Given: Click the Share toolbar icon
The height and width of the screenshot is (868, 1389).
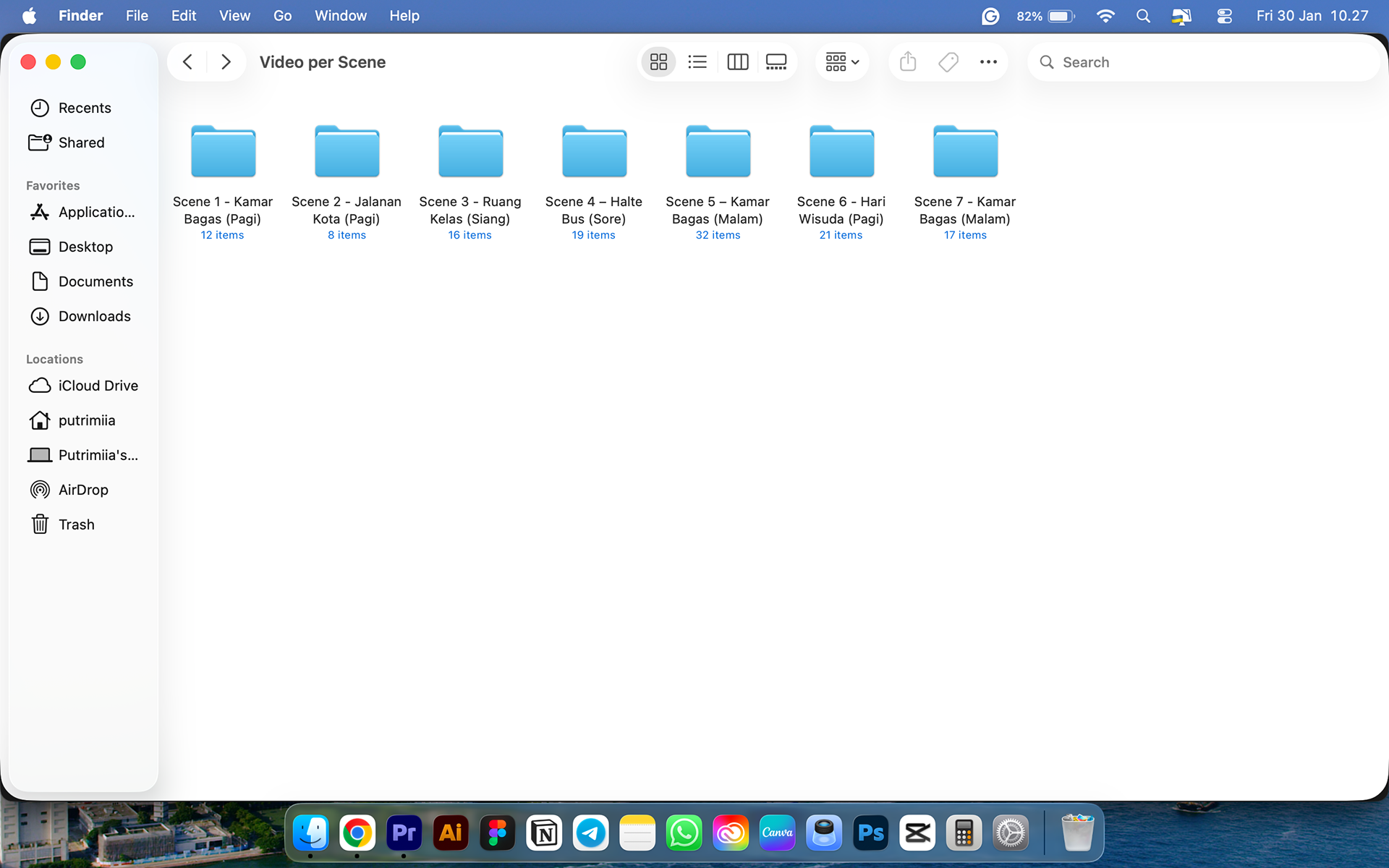Looking at the screenshot, I should click(908, 62).
